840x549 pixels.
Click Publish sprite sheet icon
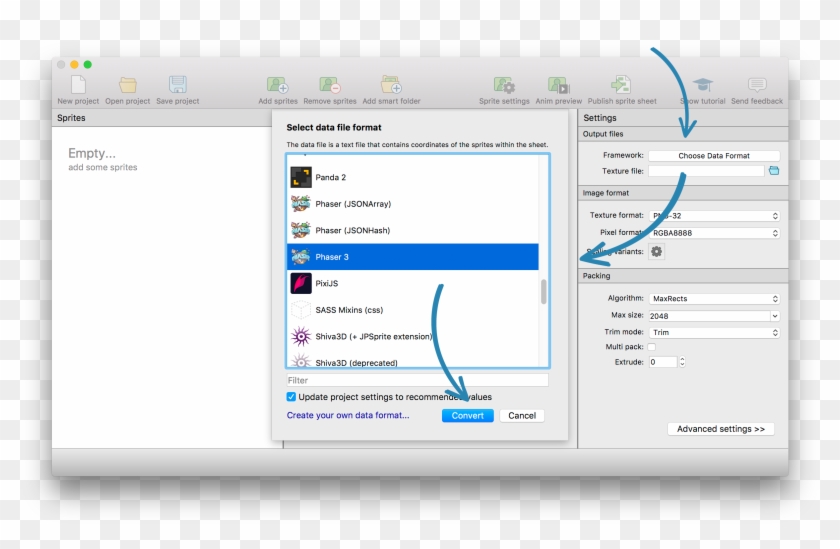pyautogui.click(x=621, y=85)
